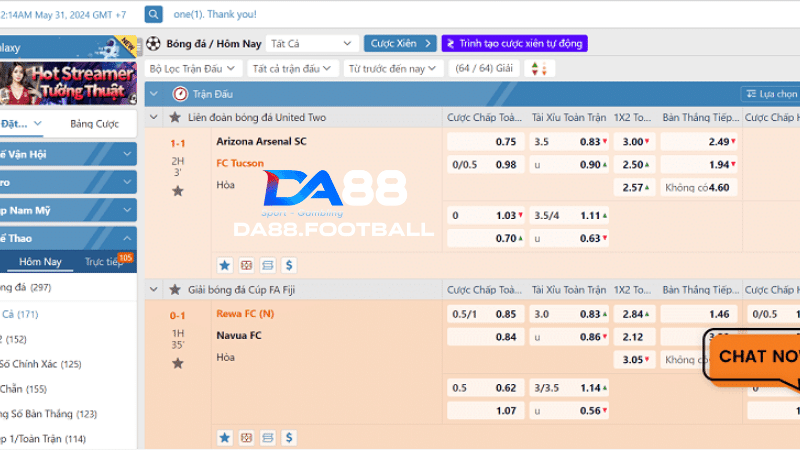800x450 pixels.
Task: Click the red clock icon next to Trận Đấu
Action: coord(180,94)
